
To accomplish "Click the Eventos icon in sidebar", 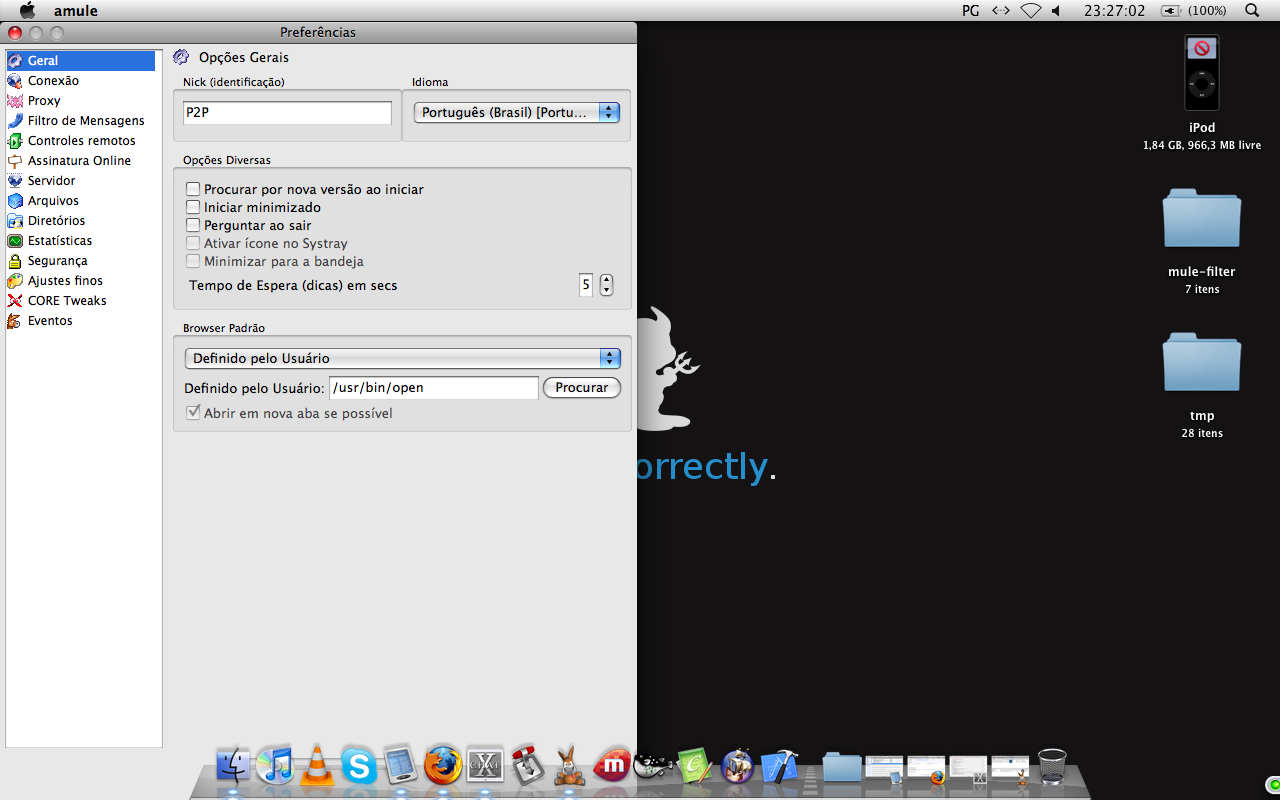I will (15, 321).
